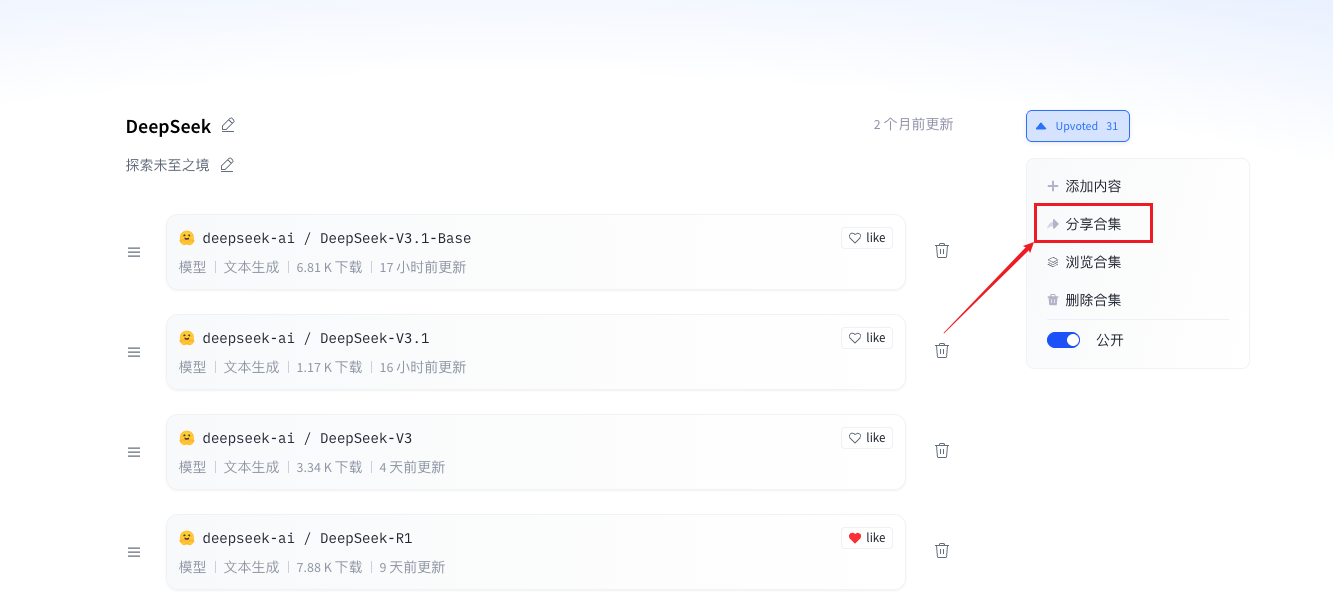
Task: Delete DeepSeek-V3.1 with its trash icon
Action: tap(941, 351)
